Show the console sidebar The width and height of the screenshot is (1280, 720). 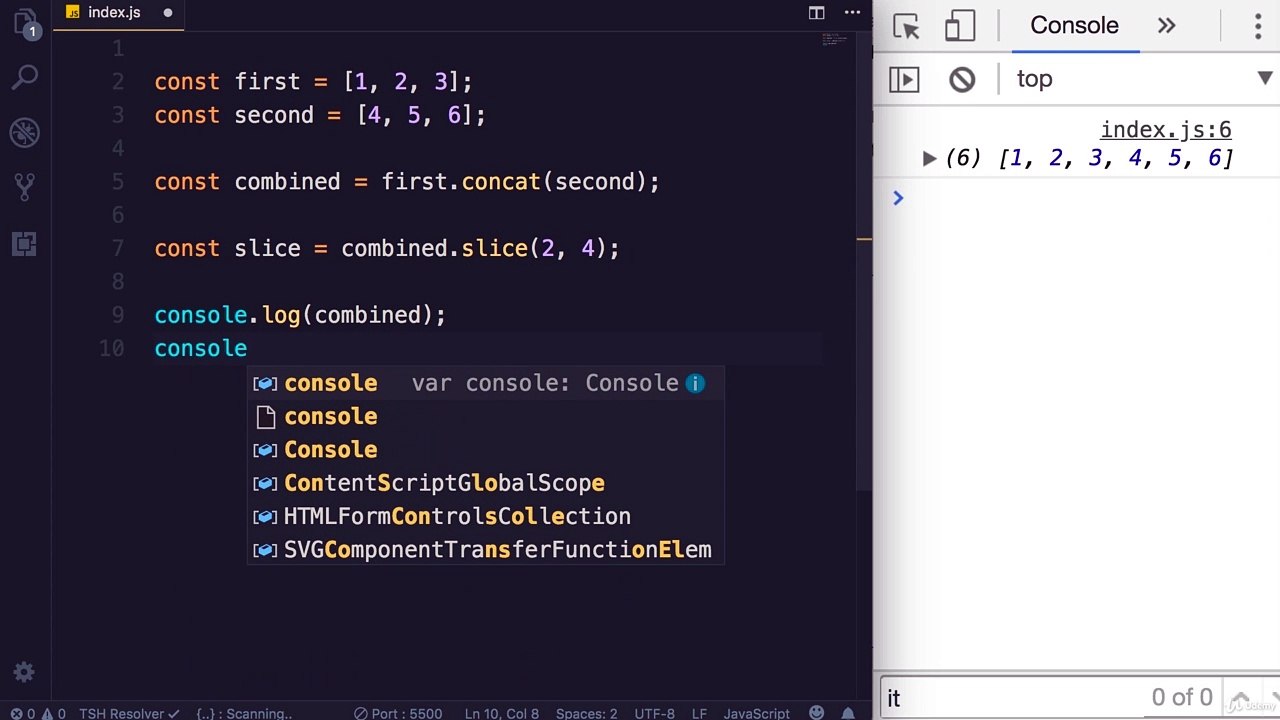point(904,79)
